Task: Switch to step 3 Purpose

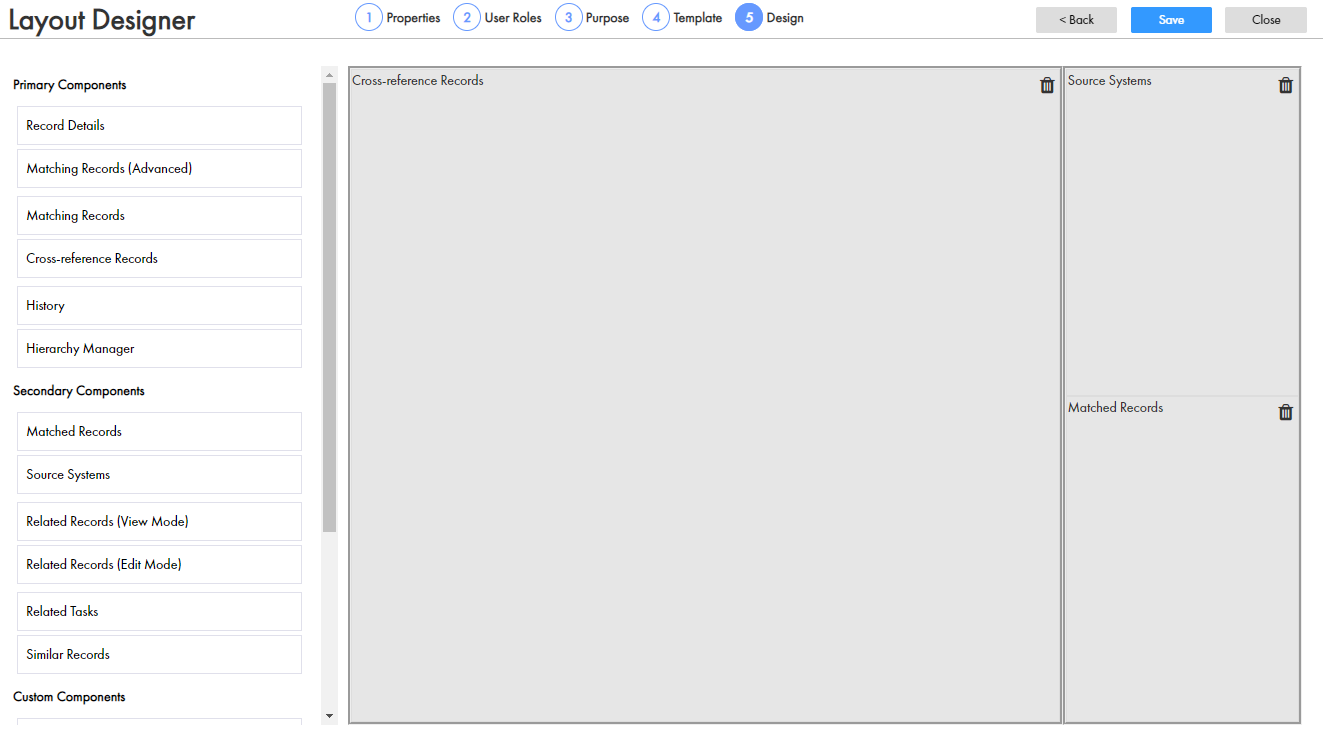Action: [592, 18]
